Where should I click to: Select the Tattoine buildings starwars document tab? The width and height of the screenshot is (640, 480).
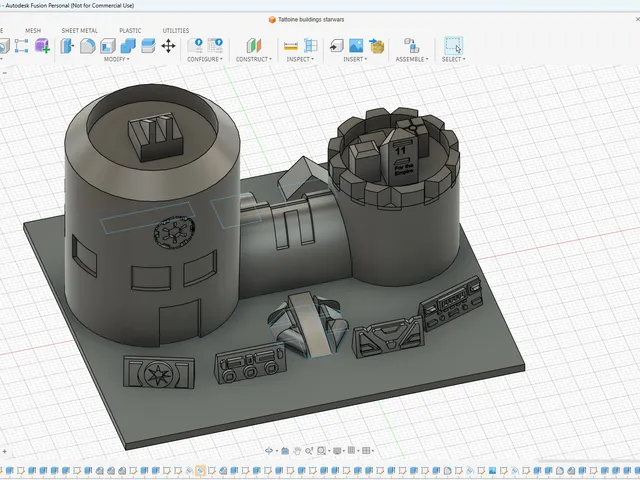point(307,20)
